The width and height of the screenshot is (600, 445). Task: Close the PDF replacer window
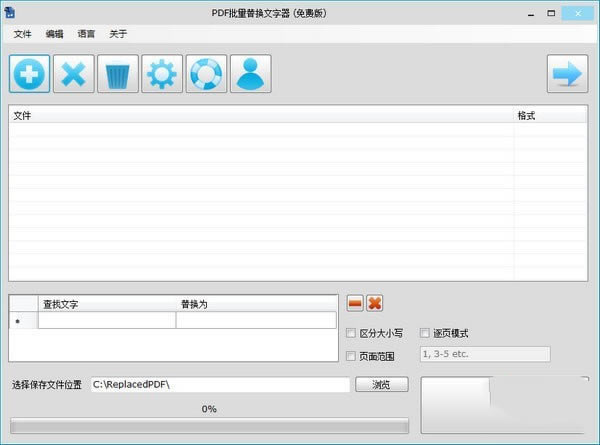click(578, 14)
